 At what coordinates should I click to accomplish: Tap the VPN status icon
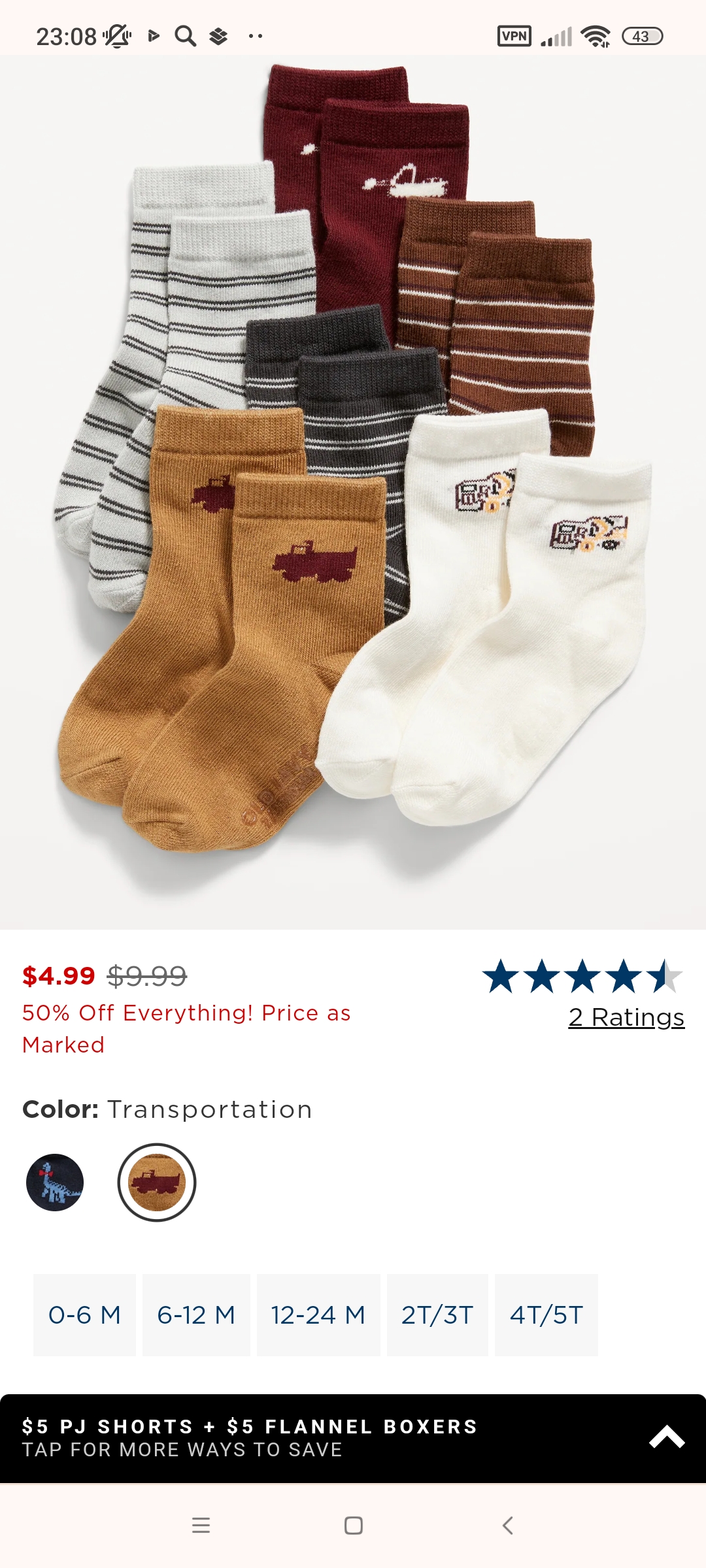pos(514,36)
